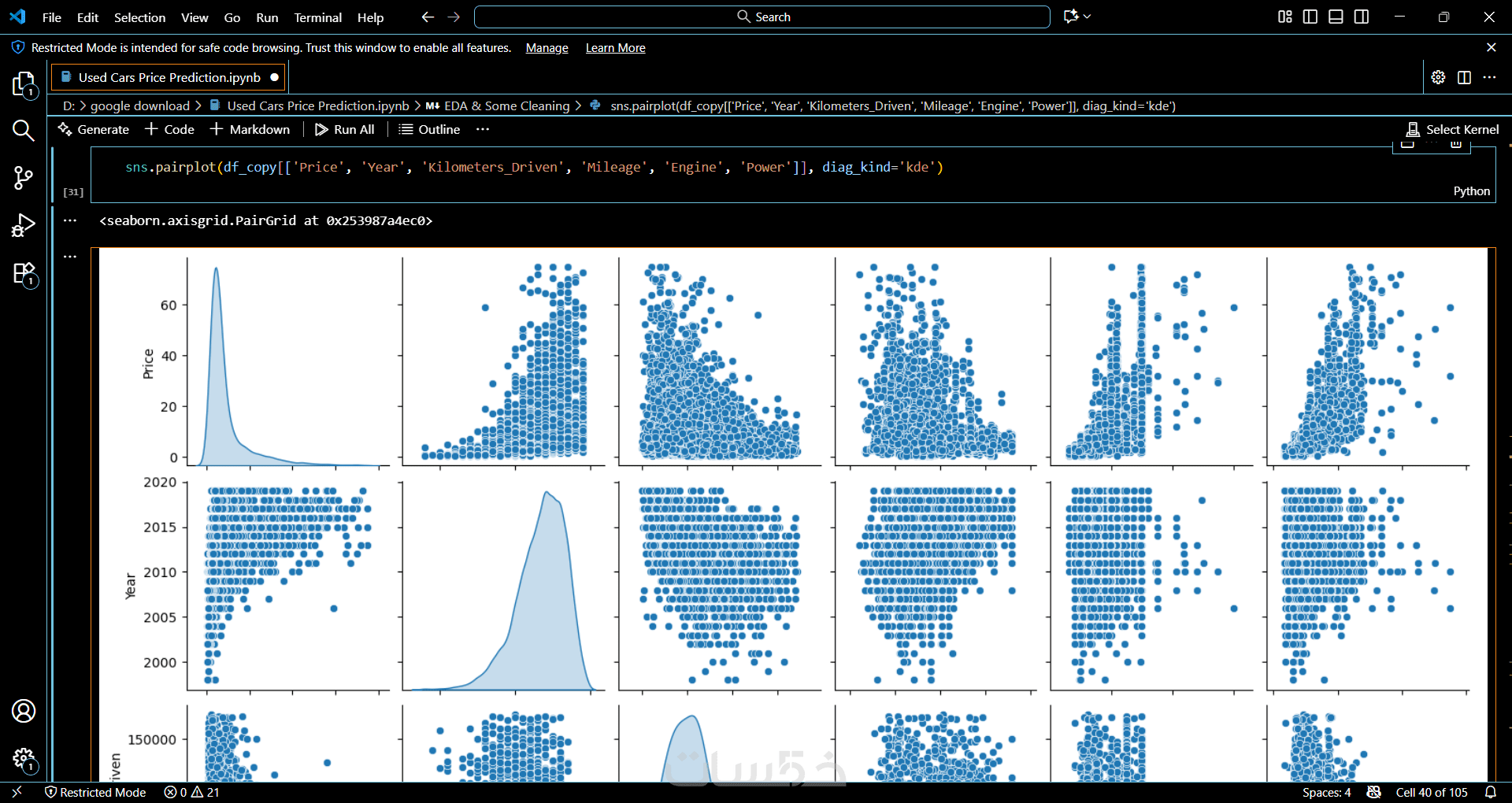Open the Terminal menu
The height and width of the screenshot is (803, 1512).
[x=317, y=17]
